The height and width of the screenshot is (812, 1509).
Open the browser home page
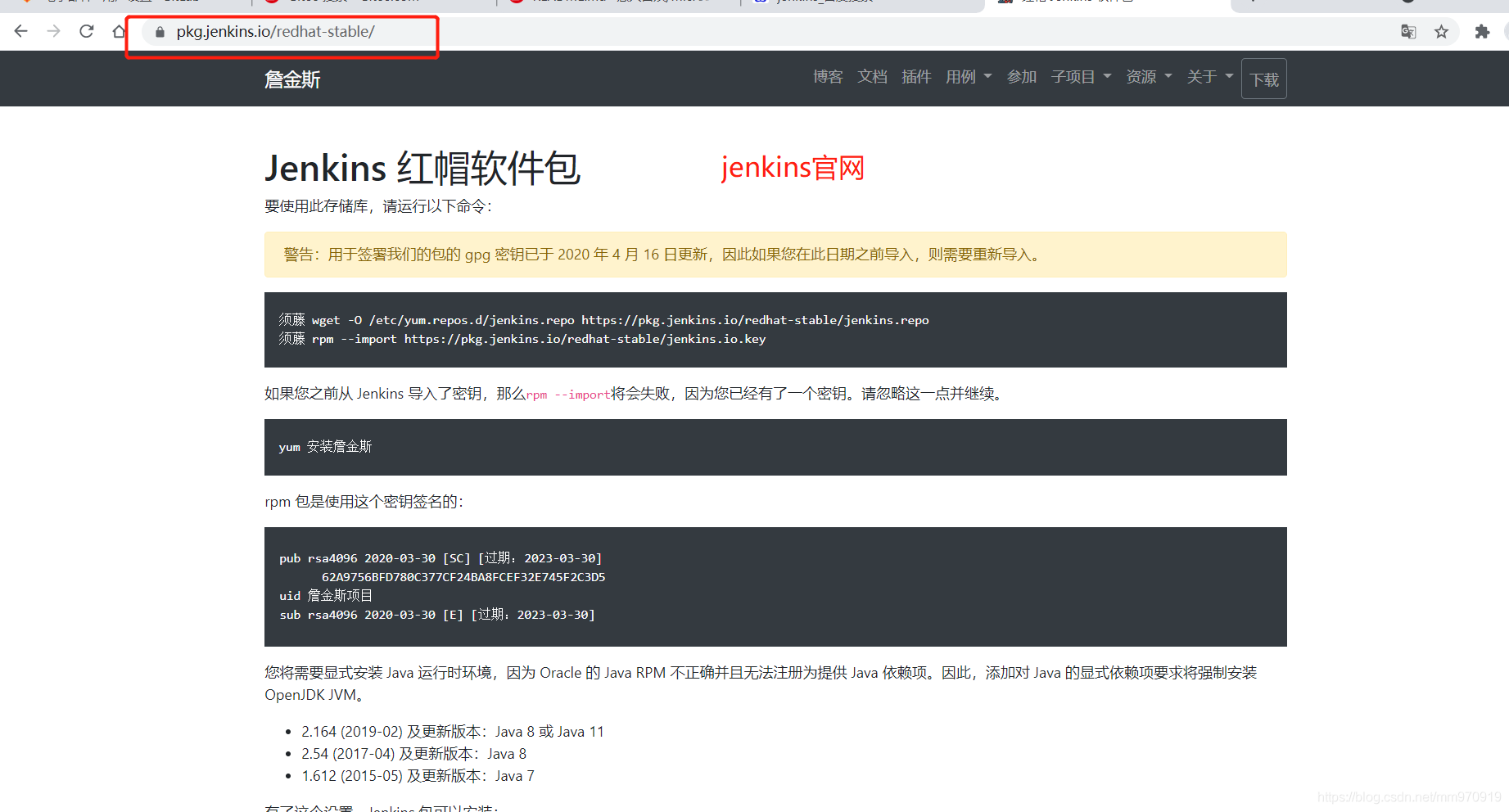[x=120, y=31]
